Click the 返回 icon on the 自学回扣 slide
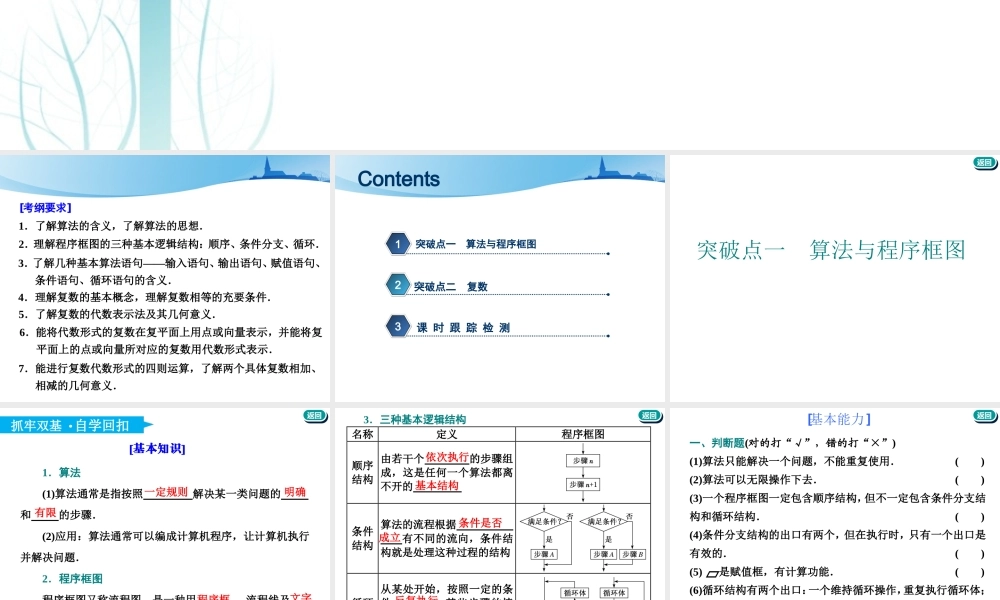This screenshot has width=1000, height=600. click(314, 415)
